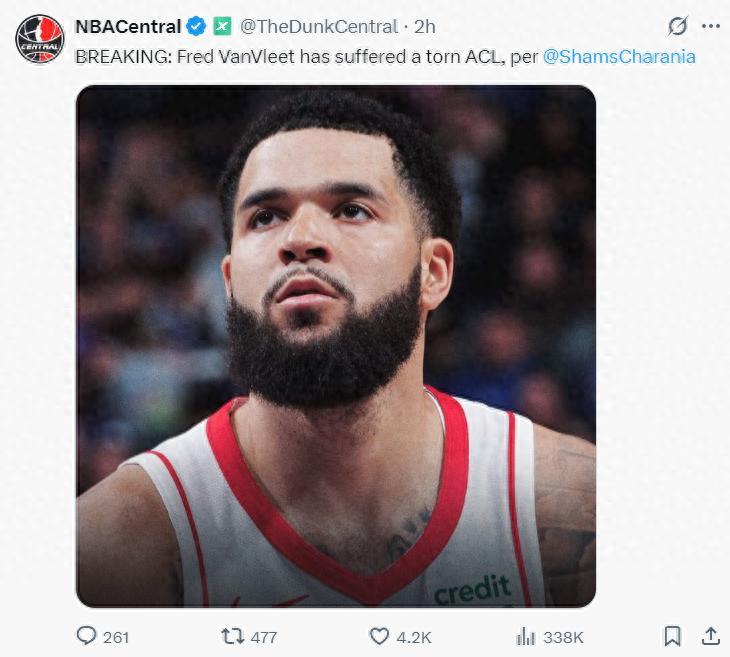
Task: Like the tweet with the heart icon
Action: pos(379,636)
